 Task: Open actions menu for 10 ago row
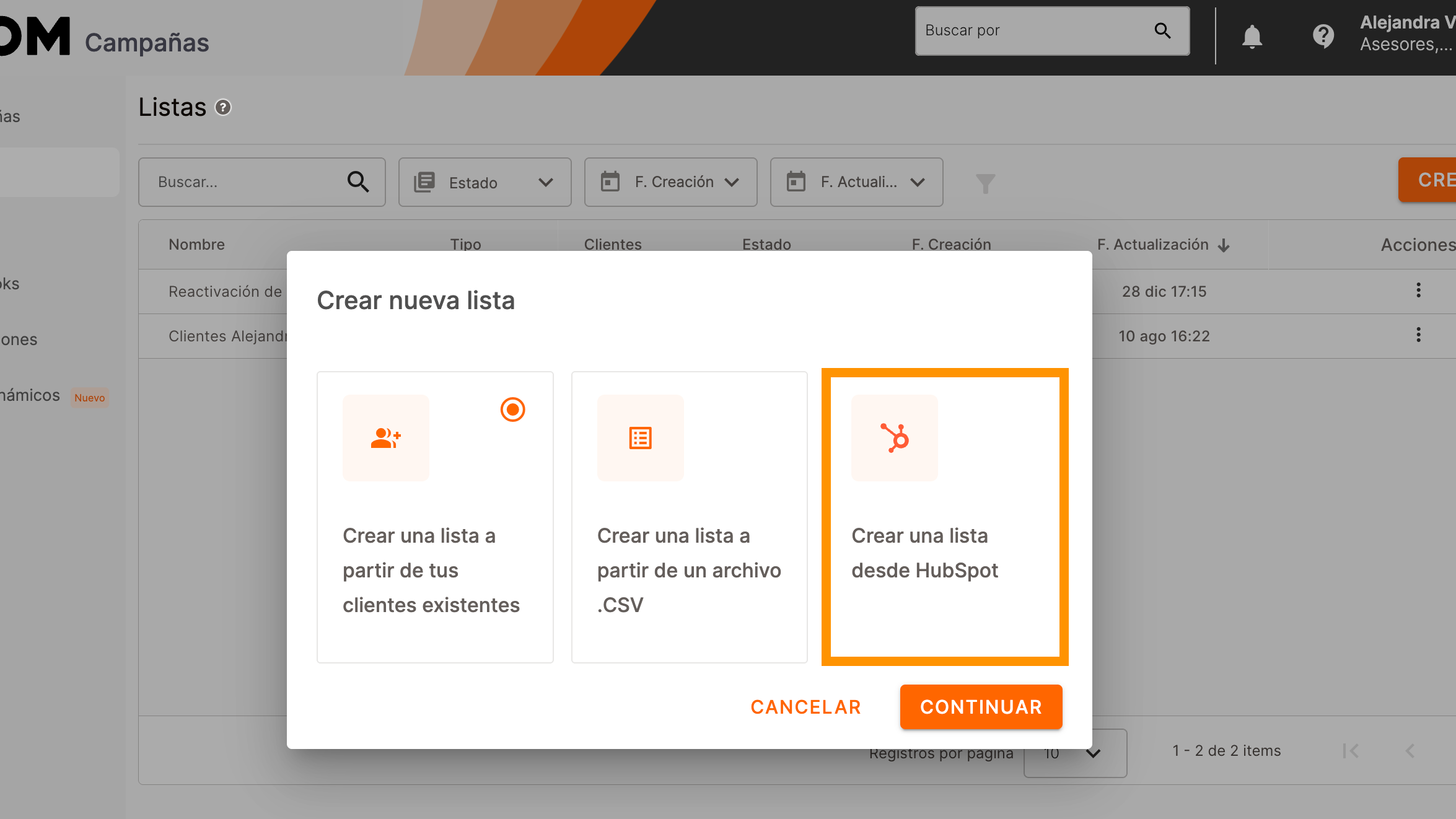coord(1418,335)
